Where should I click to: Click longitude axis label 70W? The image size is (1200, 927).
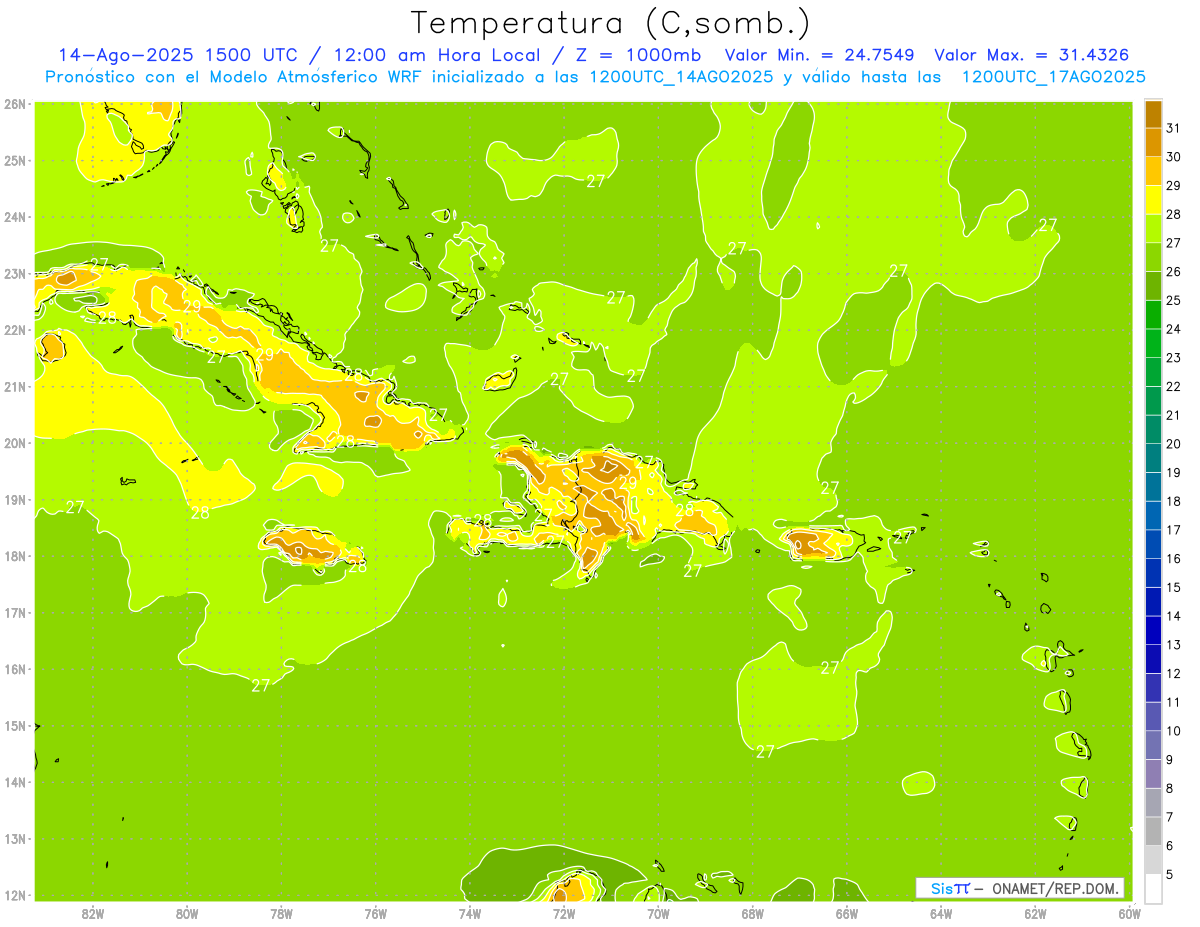(x=658, y=913)
